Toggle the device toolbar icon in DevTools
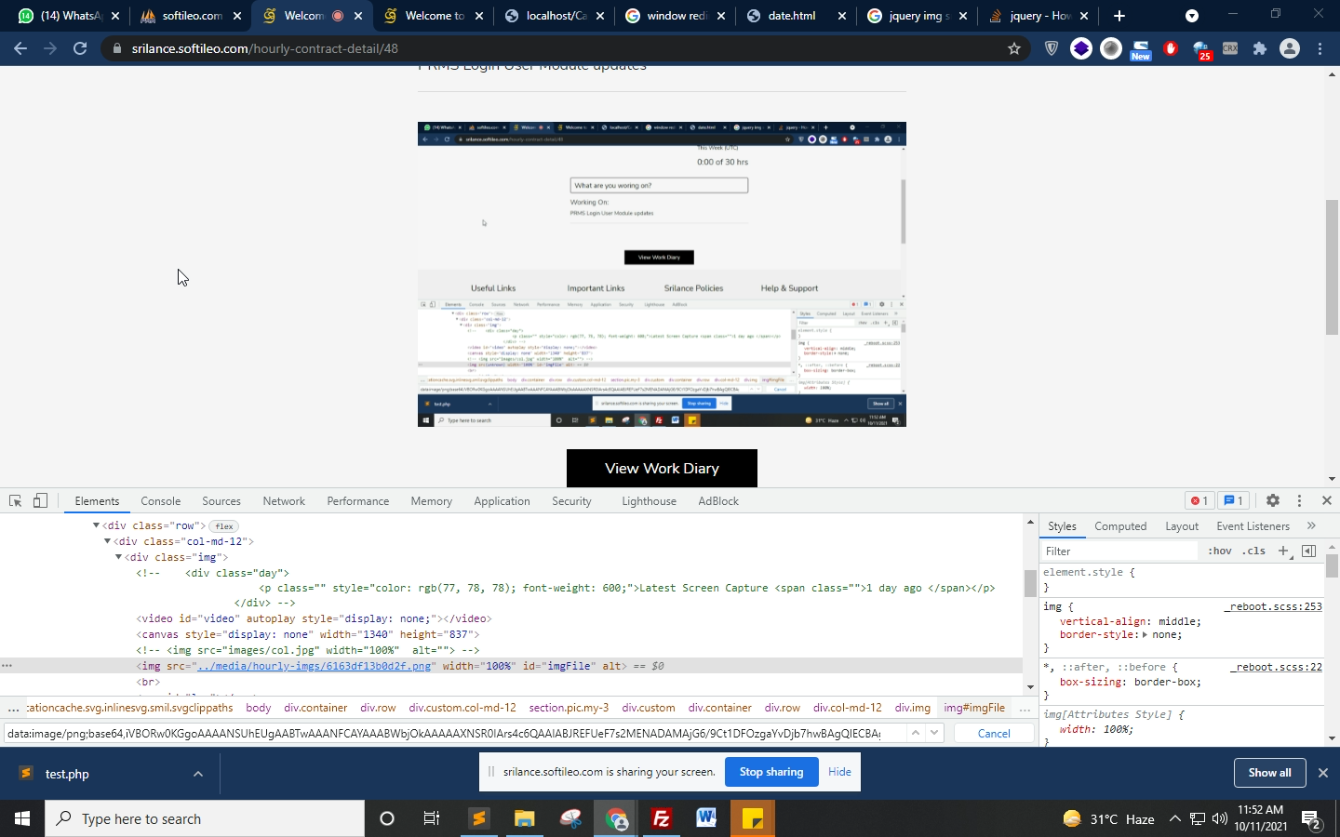The image size is (1340, 837). (40, 501)
